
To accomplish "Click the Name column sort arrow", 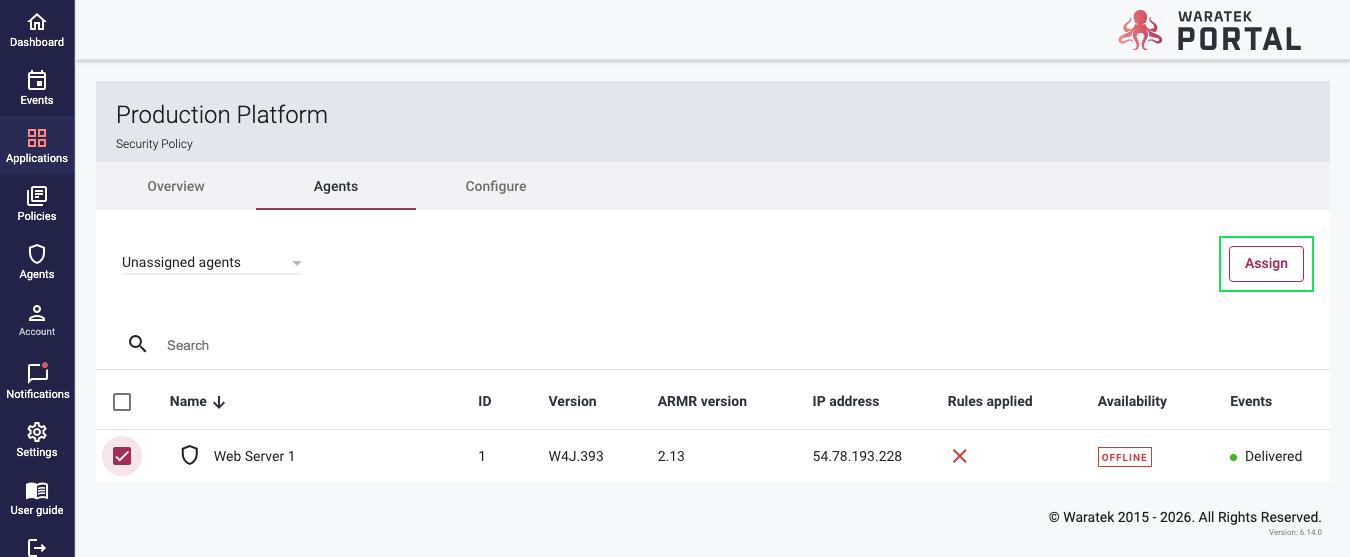I will tap(219, 402).
